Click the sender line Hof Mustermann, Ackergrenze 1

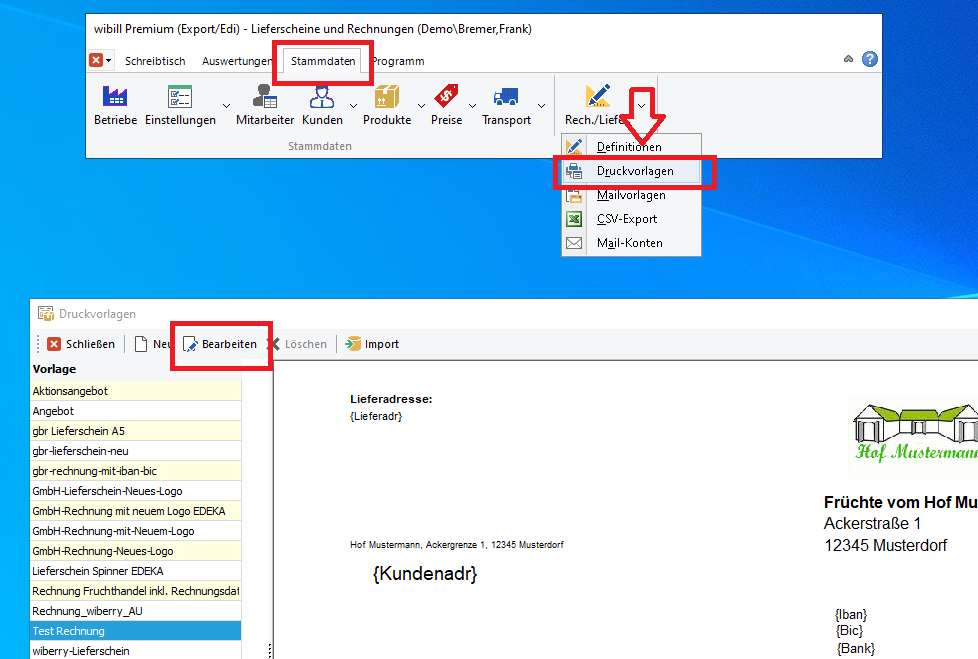coord(457,545)
